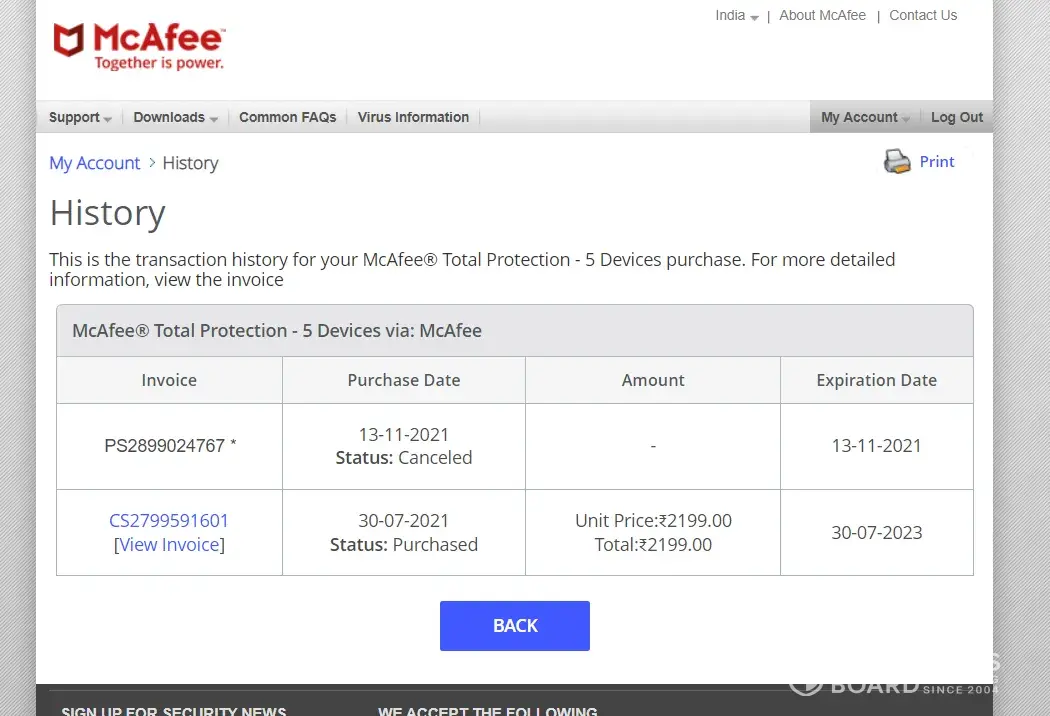Click the View Invoice link

pos(169,545)
